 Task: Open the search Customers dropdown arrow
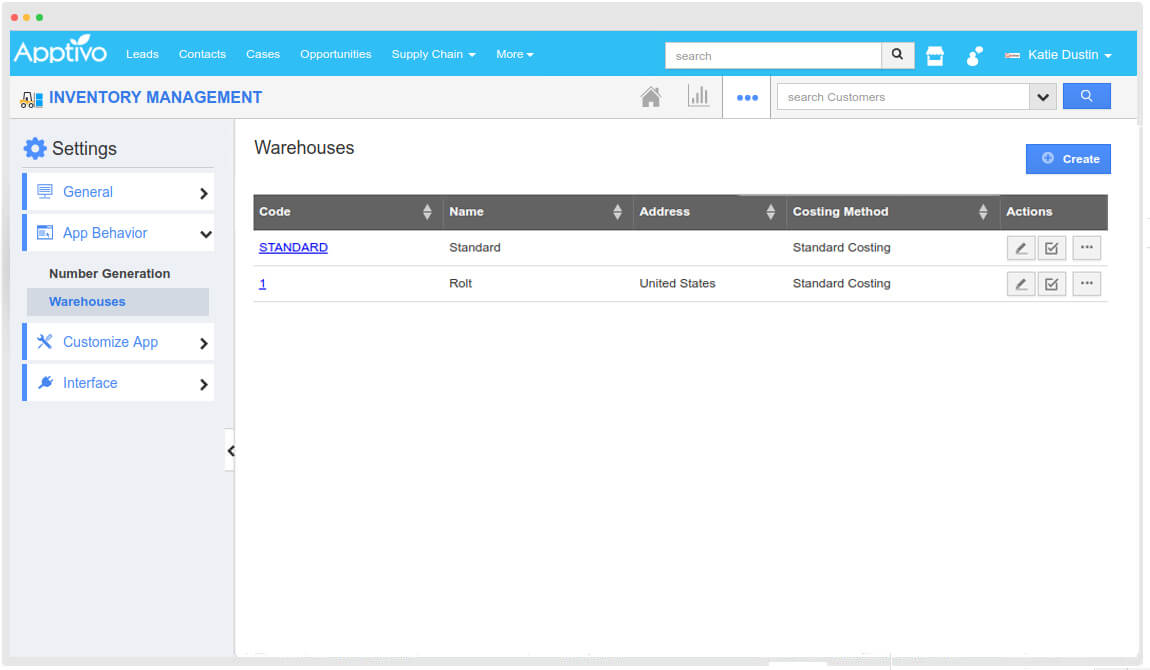point(1042,96)
